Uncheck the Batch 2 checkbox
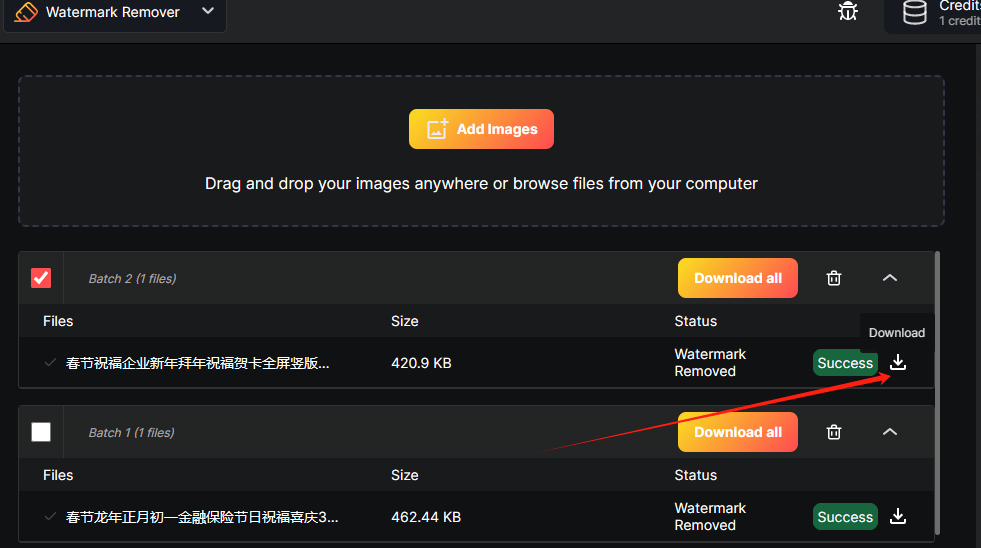 tap(41, 278)
